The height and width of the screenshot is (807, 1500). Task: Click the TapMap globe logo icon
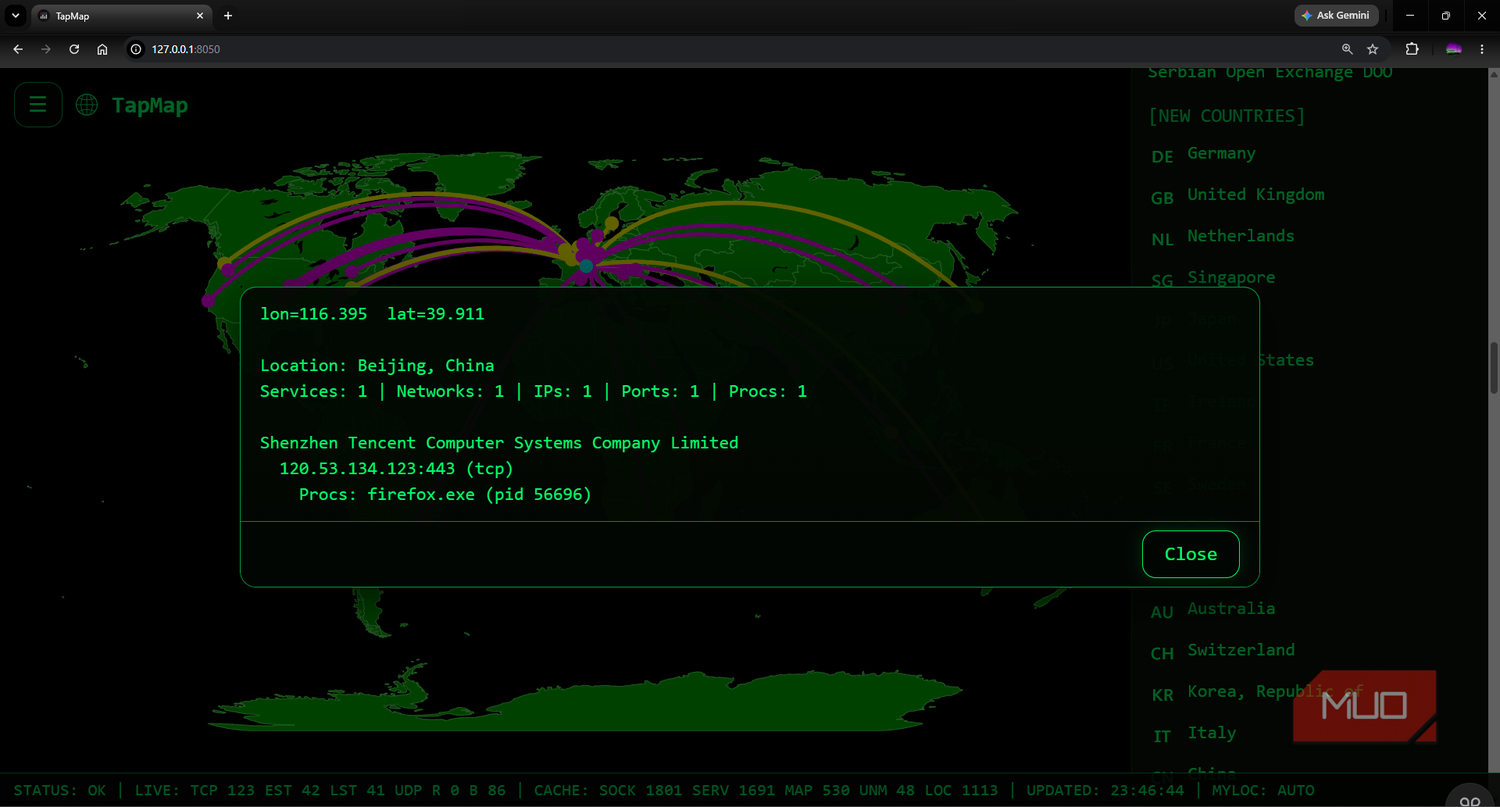point(87,105)
